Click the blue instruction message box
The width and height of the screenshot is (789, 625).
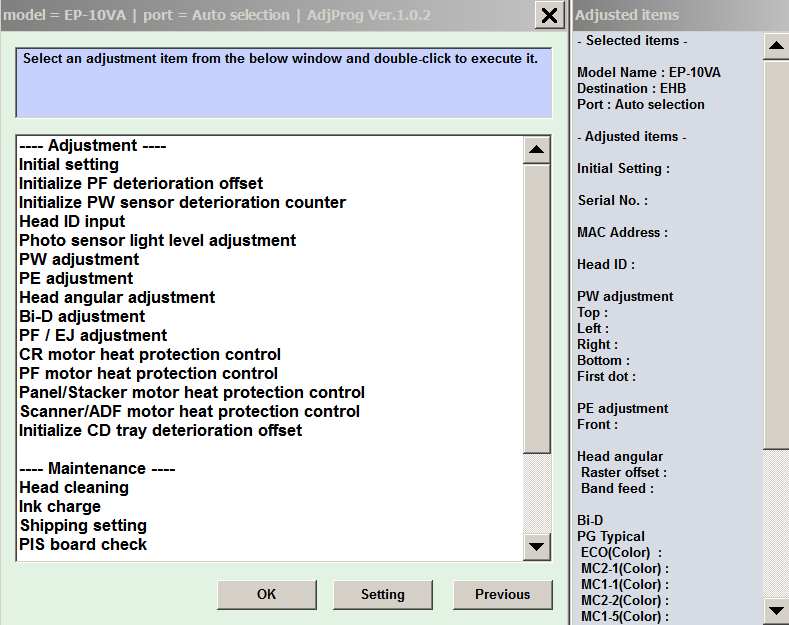(x=284, y=83)
